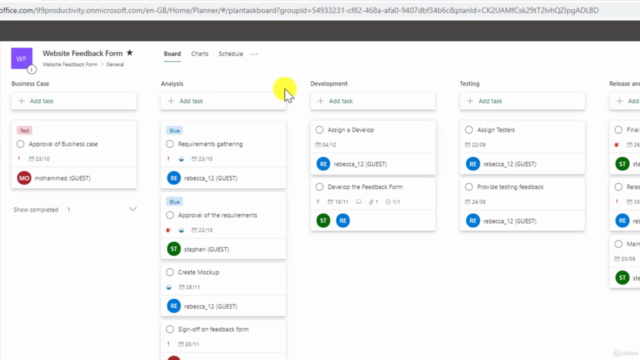Click RE avatar on Assign Testers card
This screenshot has width=640, height=360.
[473, 164]
